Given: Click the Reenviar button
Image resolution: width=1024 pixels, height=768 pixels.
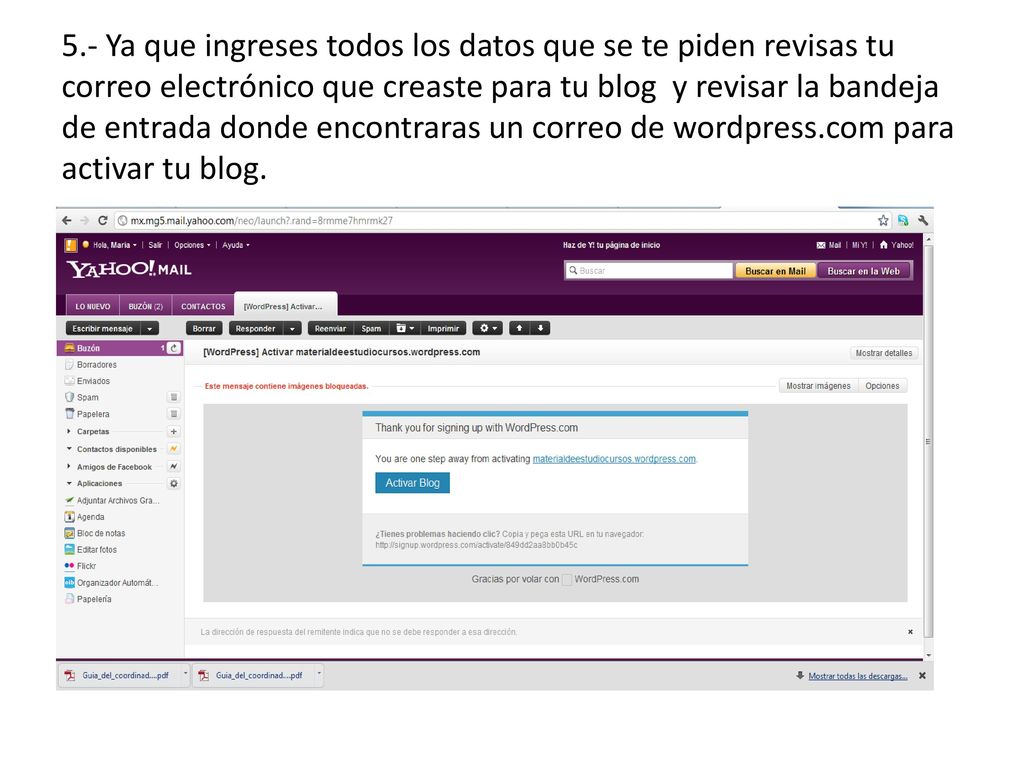Looking at the screenshot, I should (x=330, y=328).
